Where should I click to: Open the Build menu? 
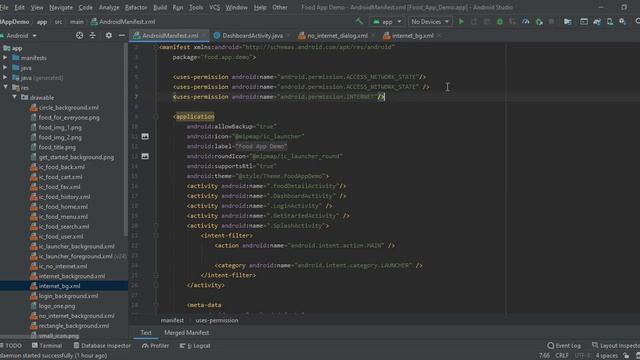point(160,7)
